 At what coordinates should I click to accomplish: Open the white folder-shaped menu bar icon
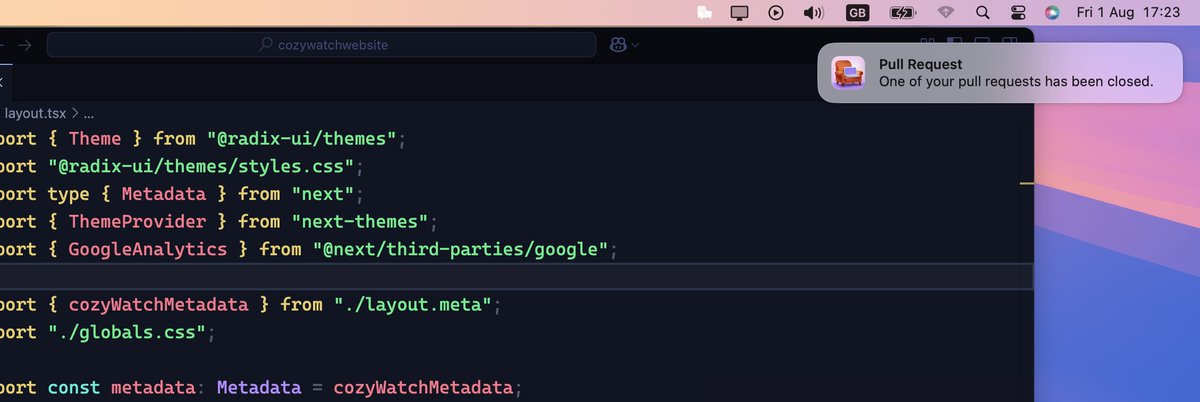[705, 13]
